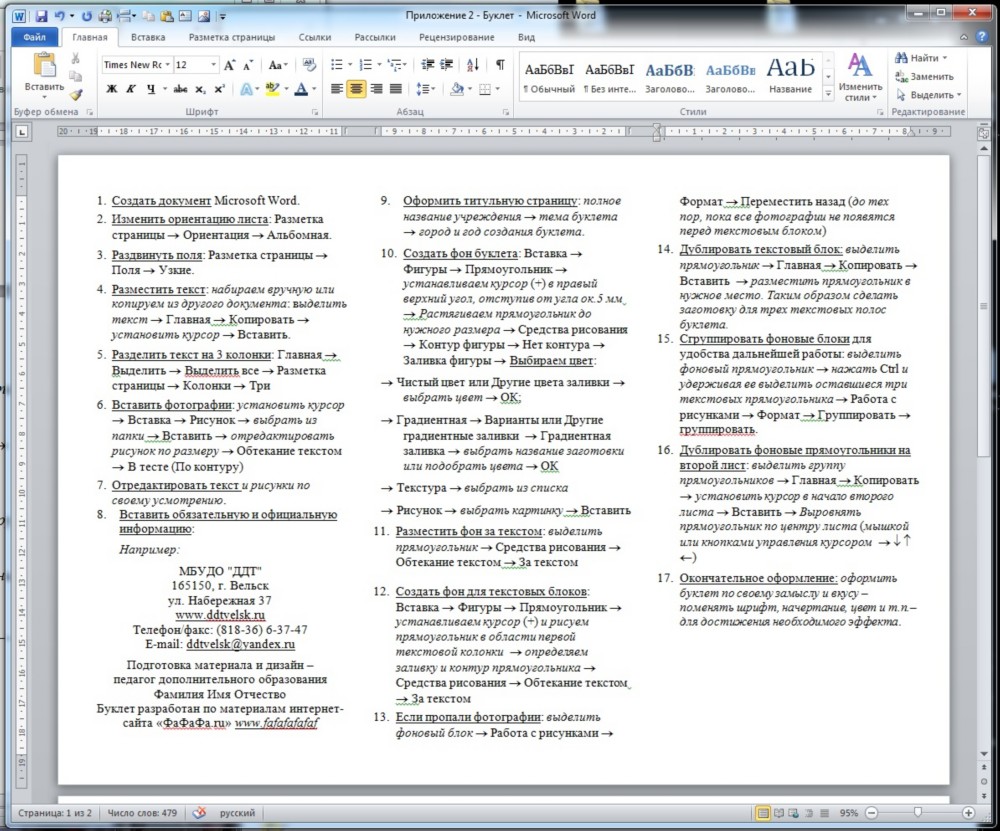Open the Times New Roman font name dropdown
Screen dimensions: 1000x831
[x=167, y=64]
